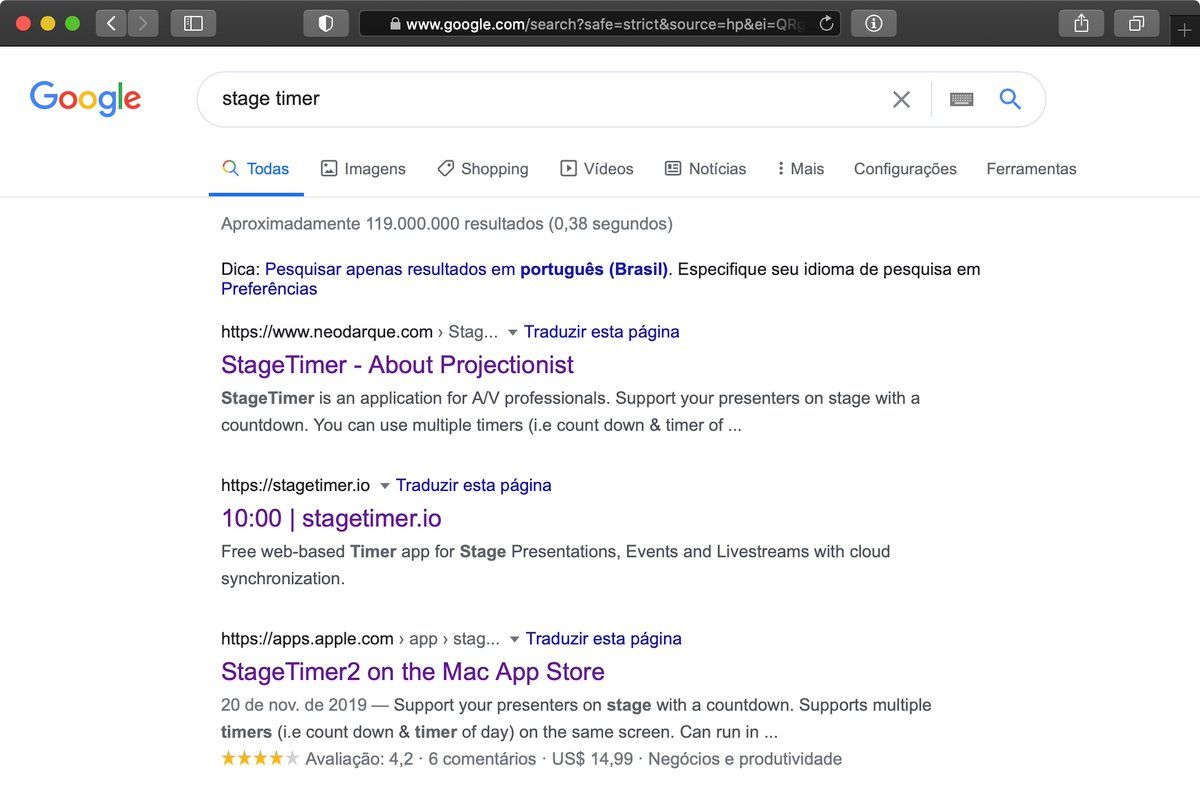Viewport: 1200px width, 793px height.
Task: Open the Mais menu
Action: coord(800,169)
